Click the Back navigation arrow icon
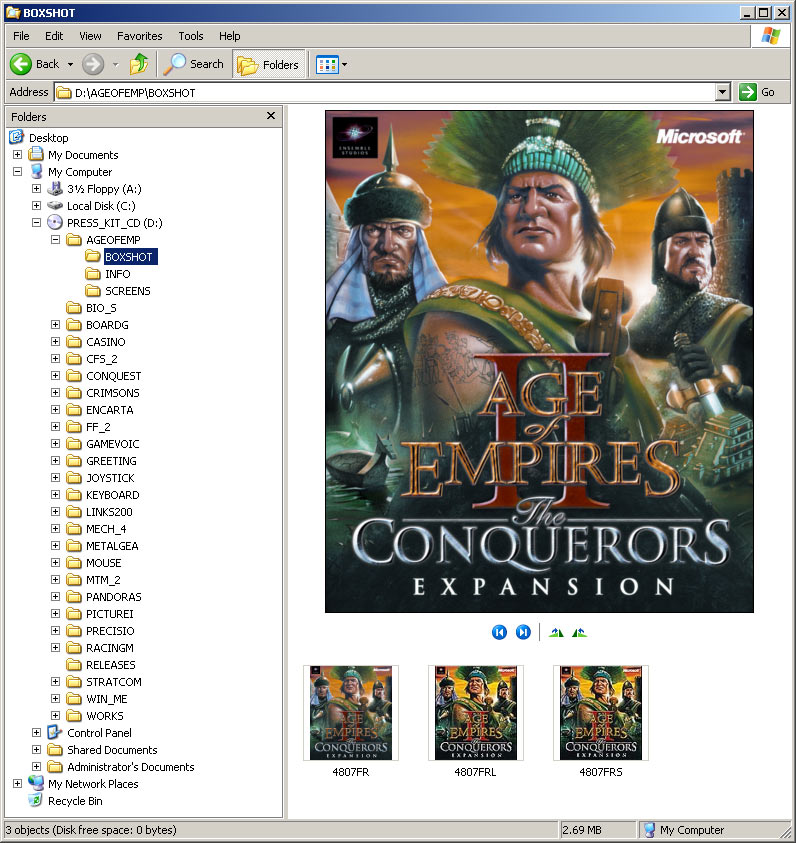The height and width of the screenshot is (843, 796). tap(21, 64)
